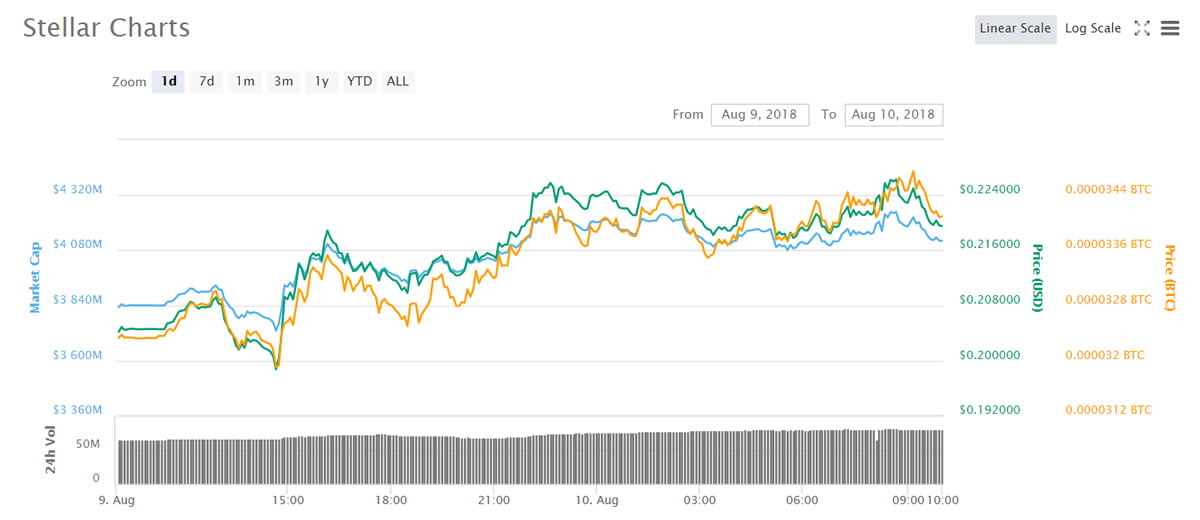Screen dimensions: 1200x520
Task: Open the chart hamburger menu
Action: 1170,29
